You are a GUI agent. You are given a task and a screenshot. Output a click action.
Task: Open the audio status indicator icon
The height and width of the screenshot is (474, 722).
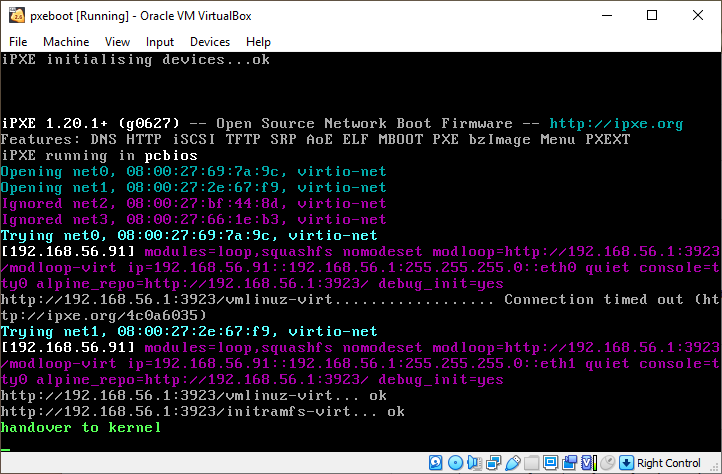(474, 462)
